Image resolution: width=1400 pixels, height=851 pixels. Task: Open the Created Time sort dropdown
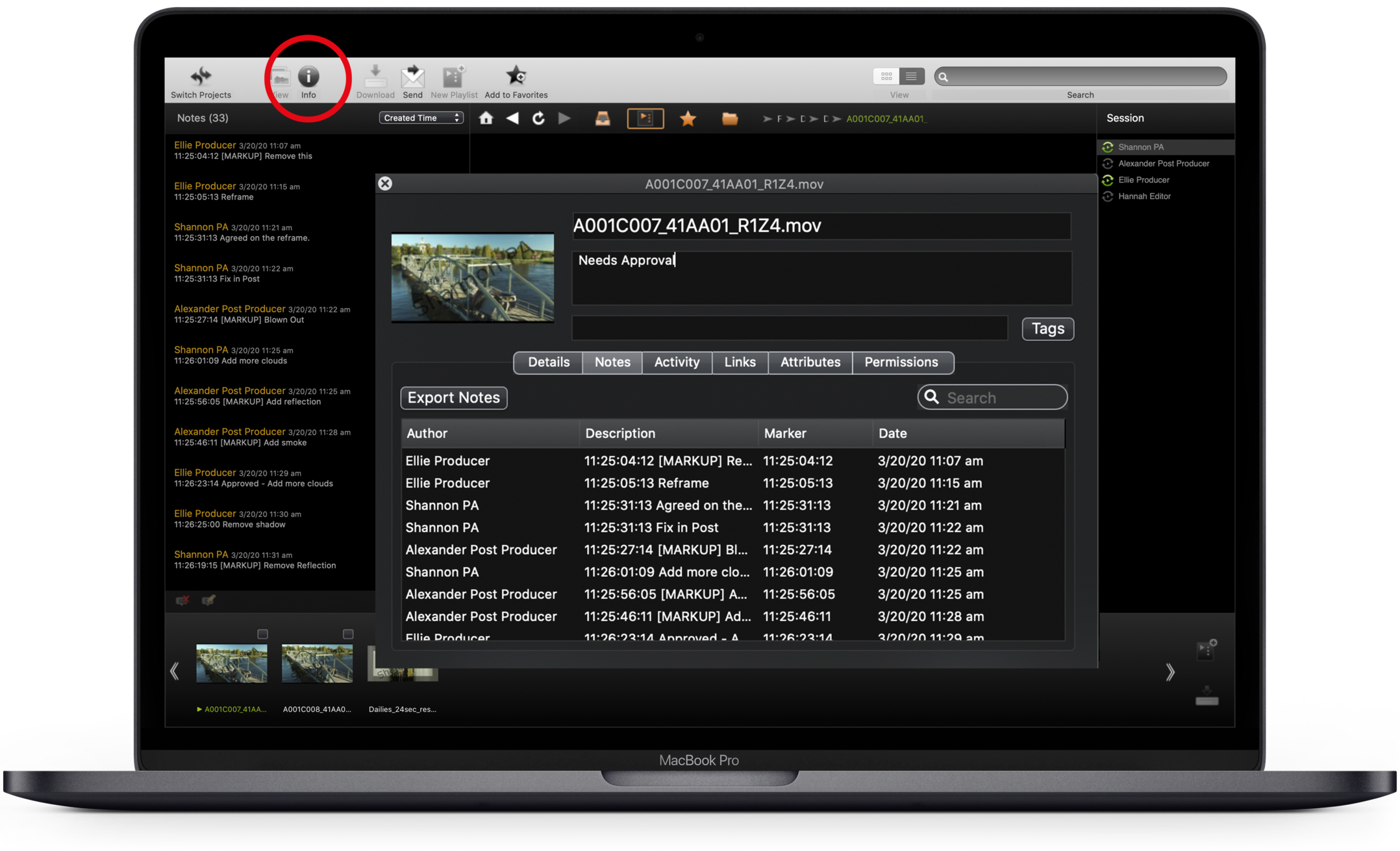(421, 118)
